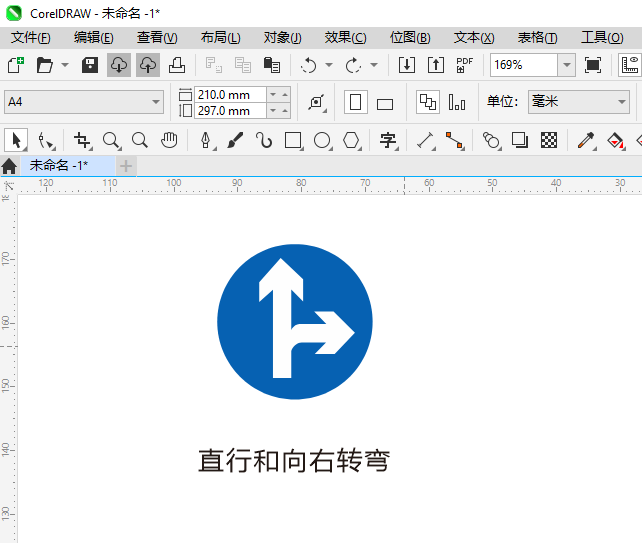Select the Ellipse tool

click(x=322, y=140)
